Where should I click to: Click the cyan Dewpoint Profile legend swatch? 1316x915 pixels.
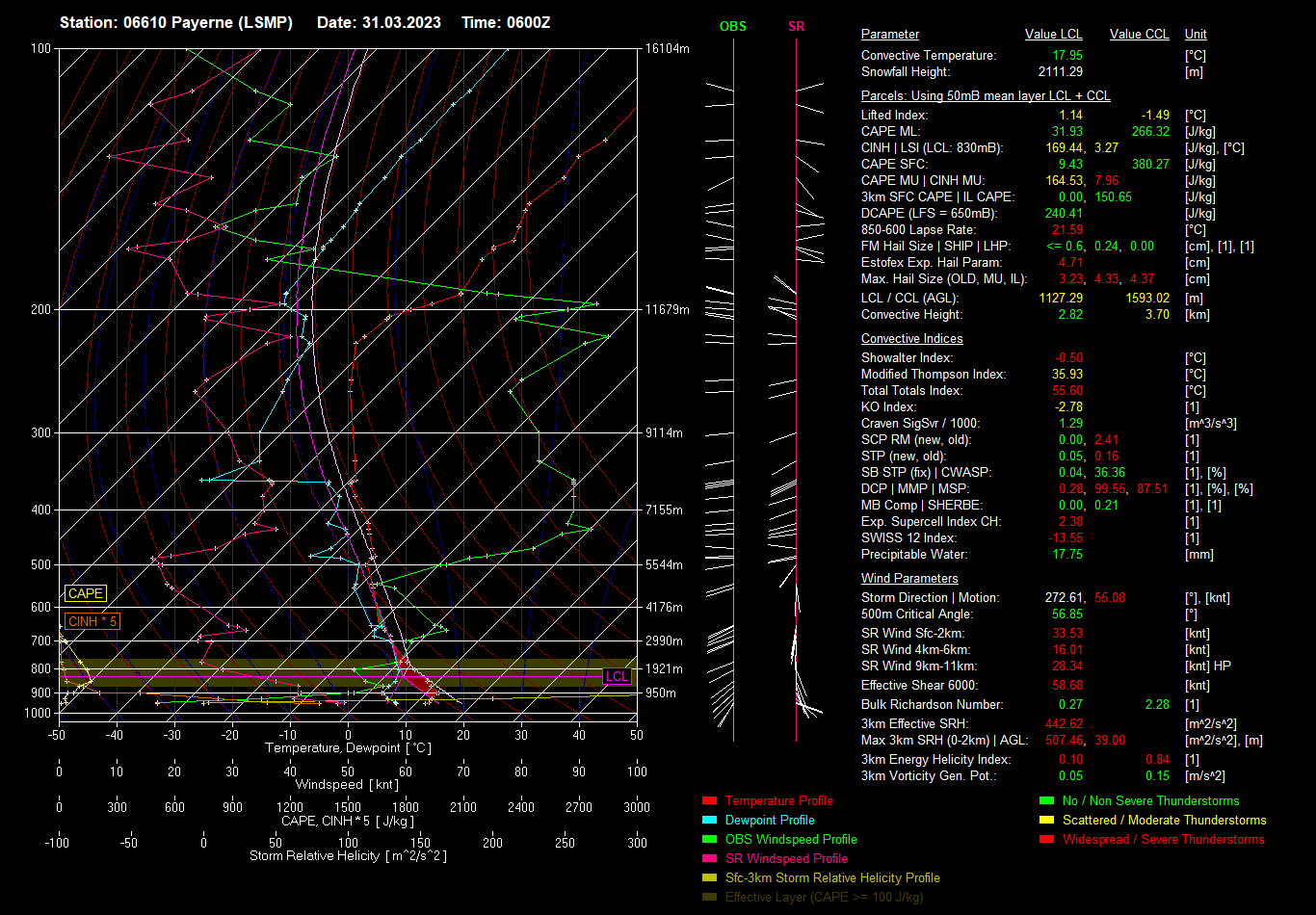click(709, 820)
